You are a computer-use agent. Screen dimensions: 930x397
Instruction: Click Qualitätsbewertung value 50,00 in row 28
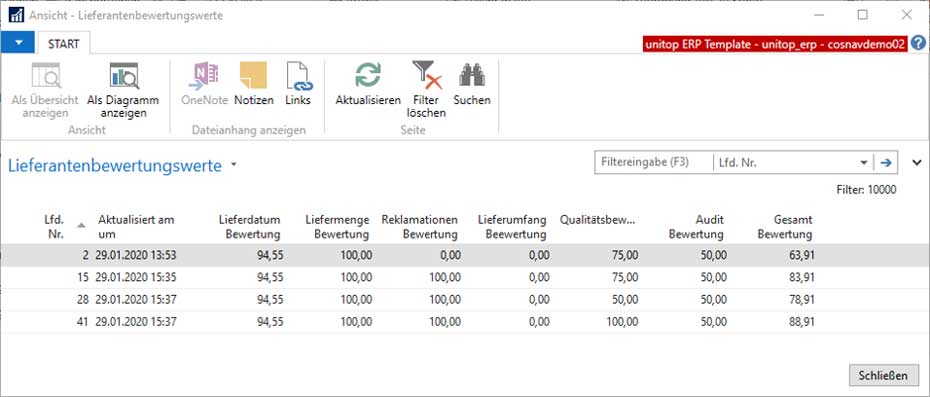coord(625,300)
